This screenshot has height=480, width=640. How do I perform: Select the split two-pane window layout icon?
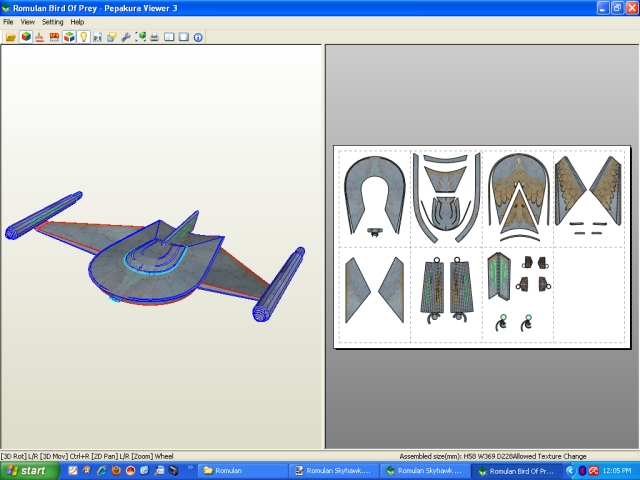pyautogui.click(x=169, y=37)
